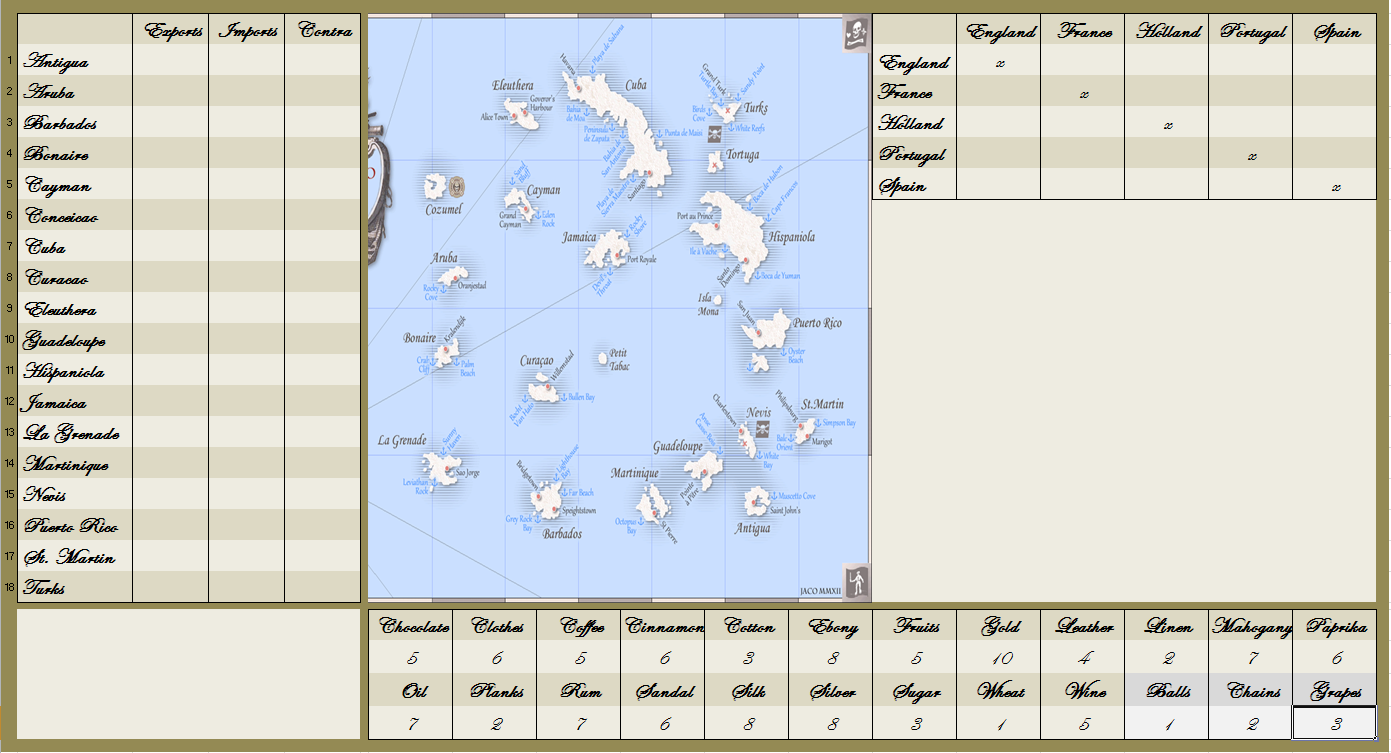Click the selected Grapes value cell
This screenshot has width=1391, height=753.
point(1335,723)
